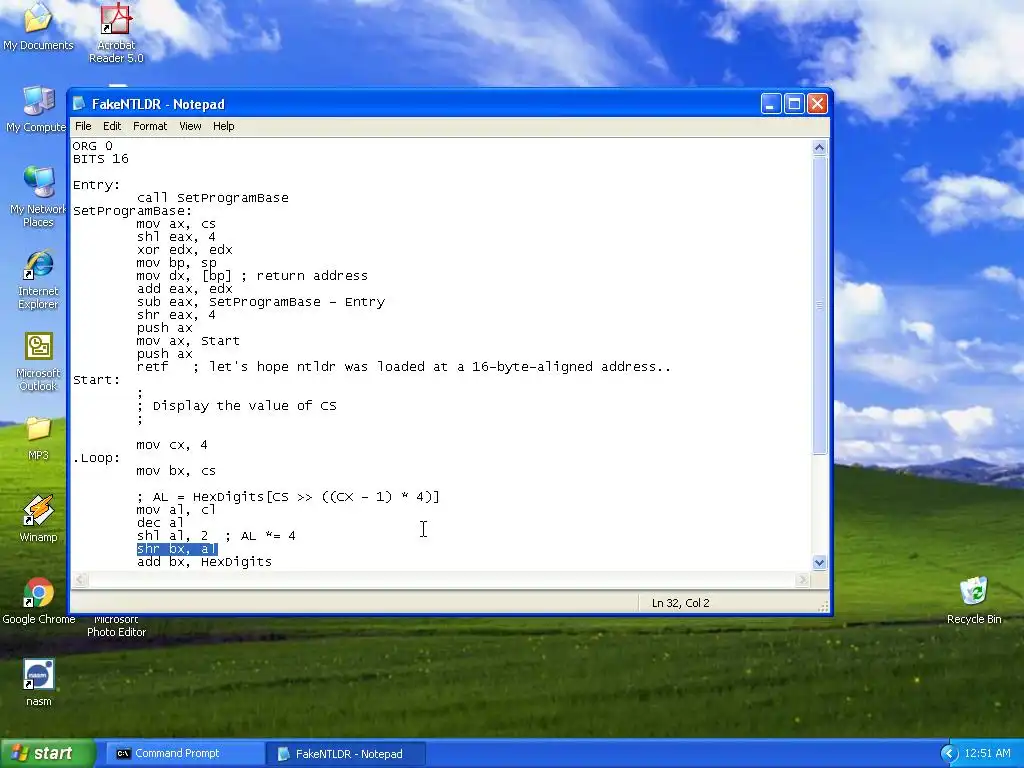Click the '; return address' comment
This screenshot has width=1024, height=768.
click(x=304, y=276)
